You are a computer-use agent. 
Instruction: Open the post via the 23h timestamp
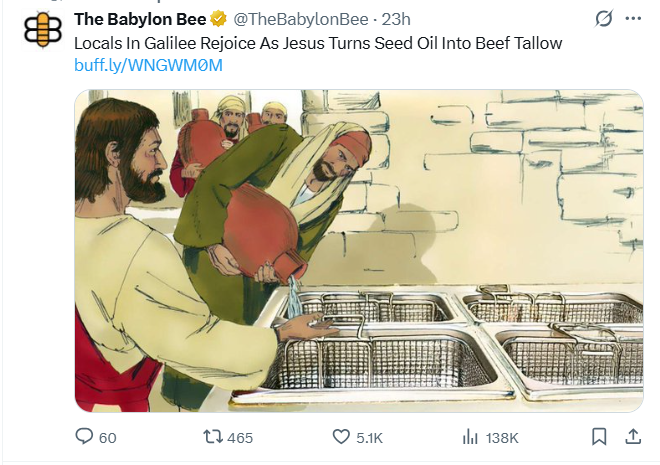tap(396, 20)
